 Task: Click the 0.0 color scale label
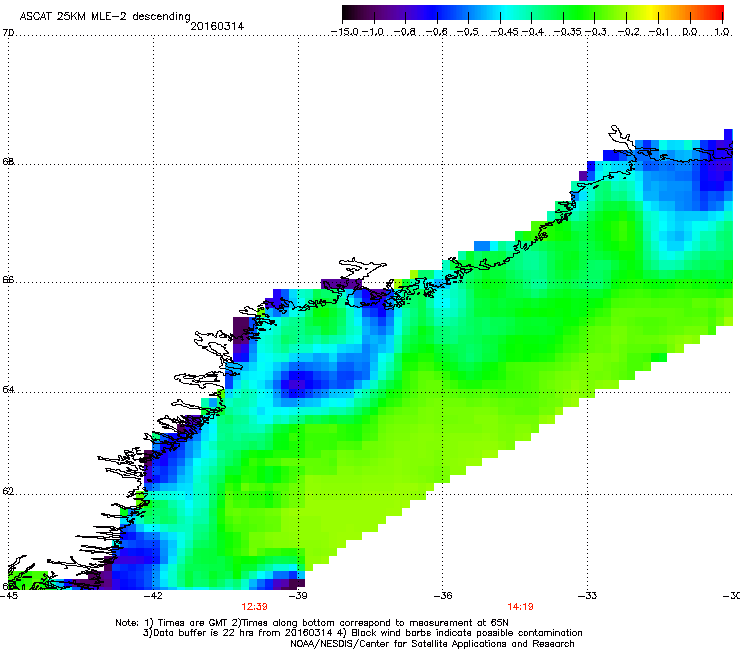(x=690, y=32)
